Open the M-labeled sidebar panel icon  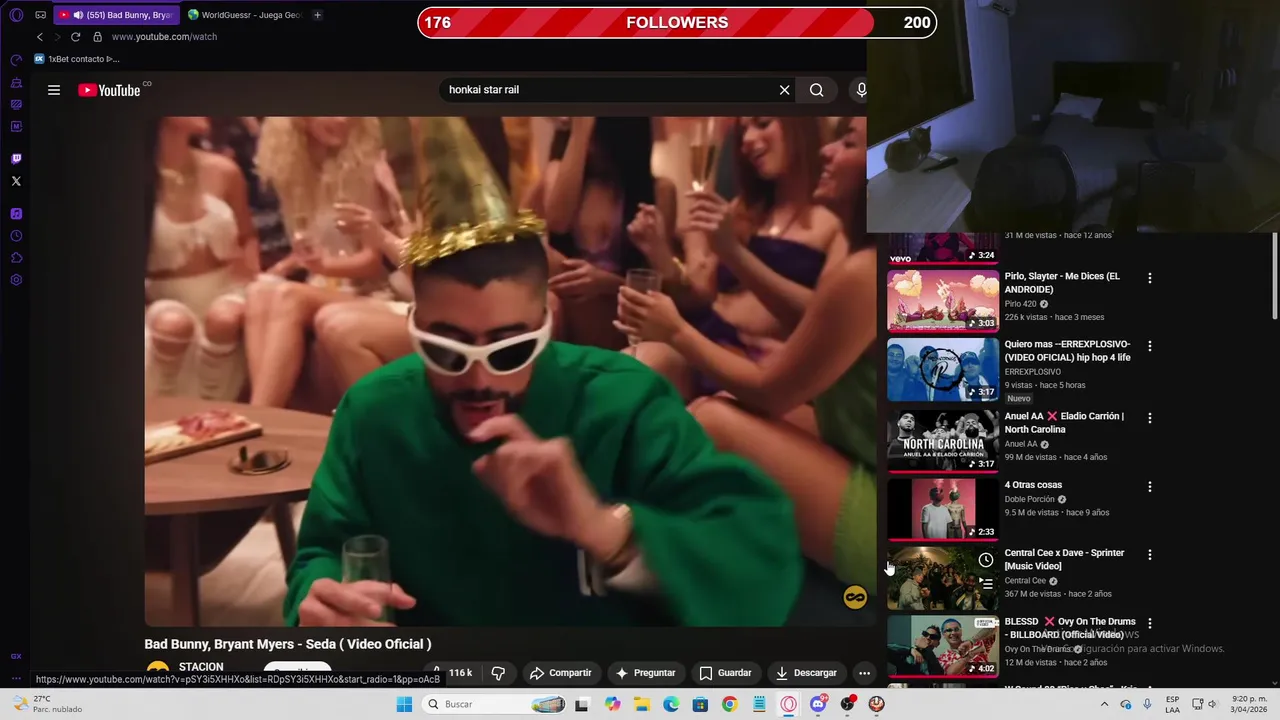[16, 126]
